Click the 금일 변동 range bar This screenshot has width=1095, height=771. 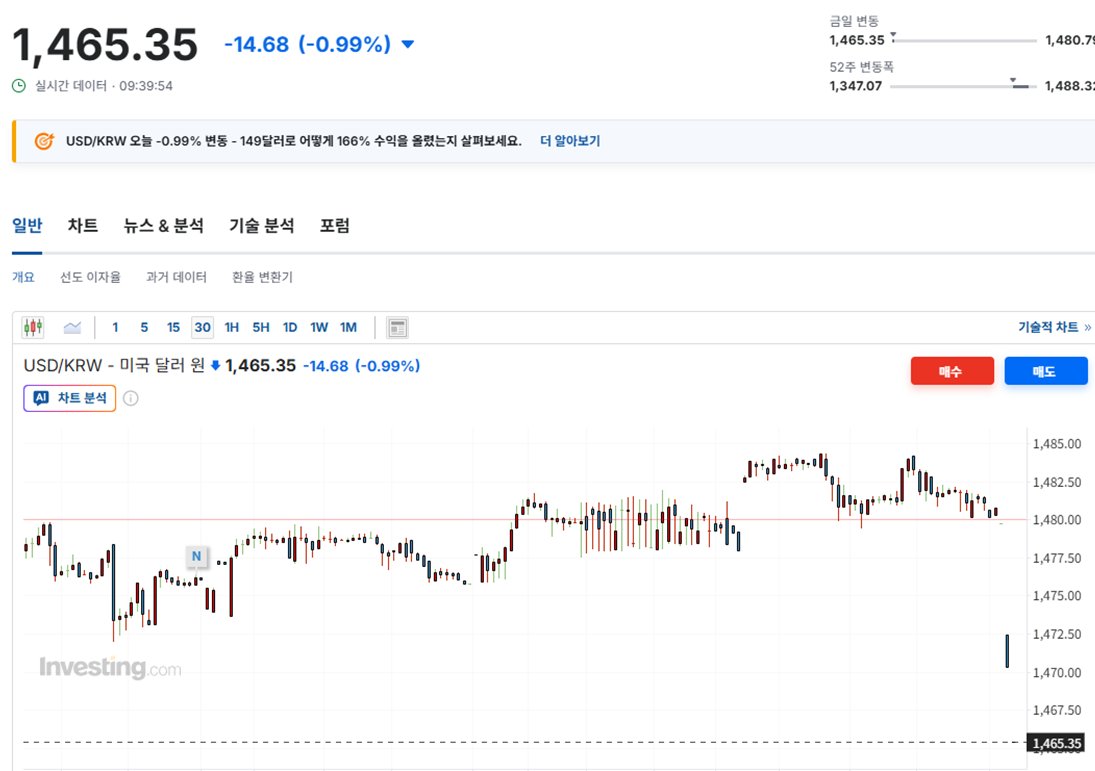pos(964,40)
